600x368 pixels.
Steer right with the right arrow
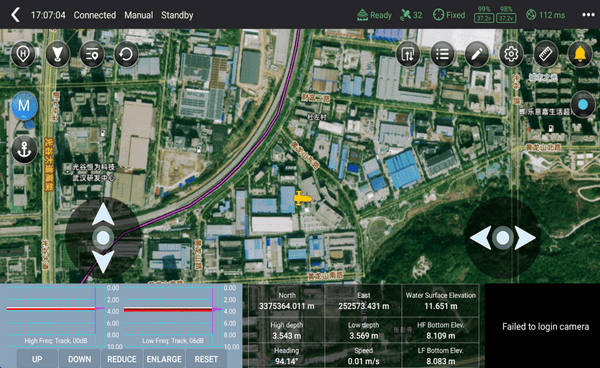pyautogui.click(x=525, y=238)
